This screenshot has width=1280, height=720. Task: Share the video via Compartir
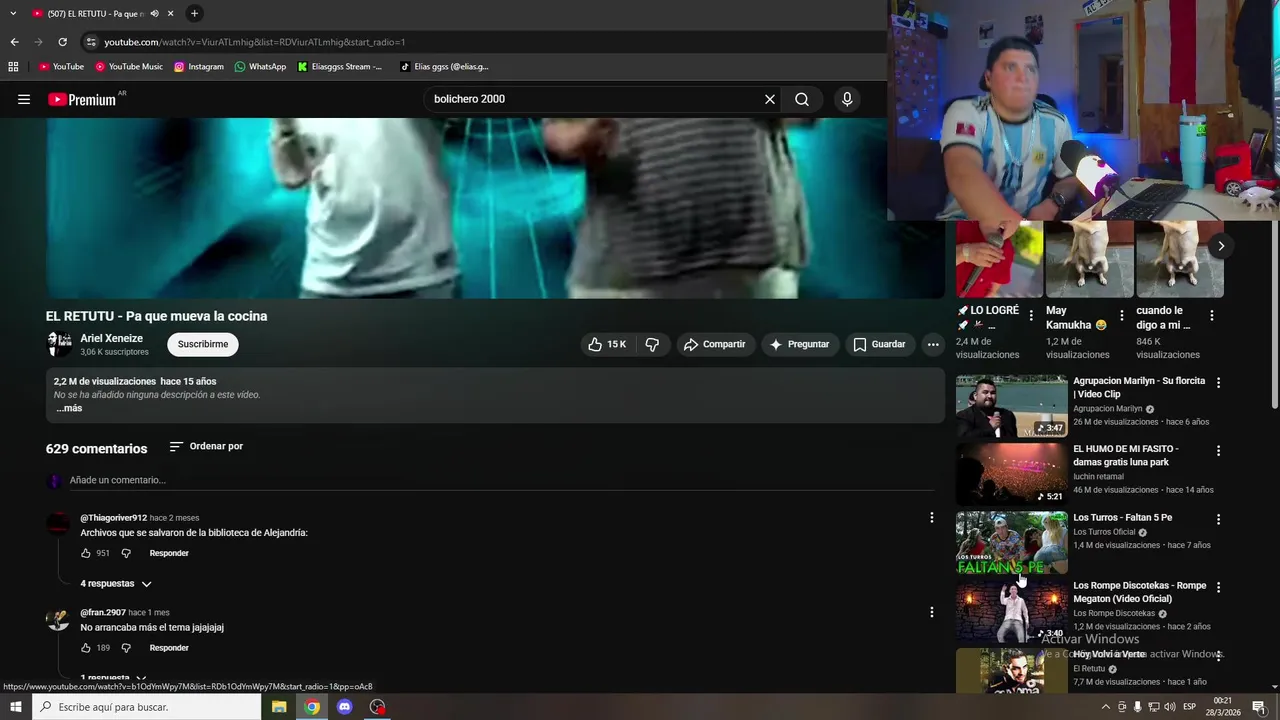pos(715,344)
